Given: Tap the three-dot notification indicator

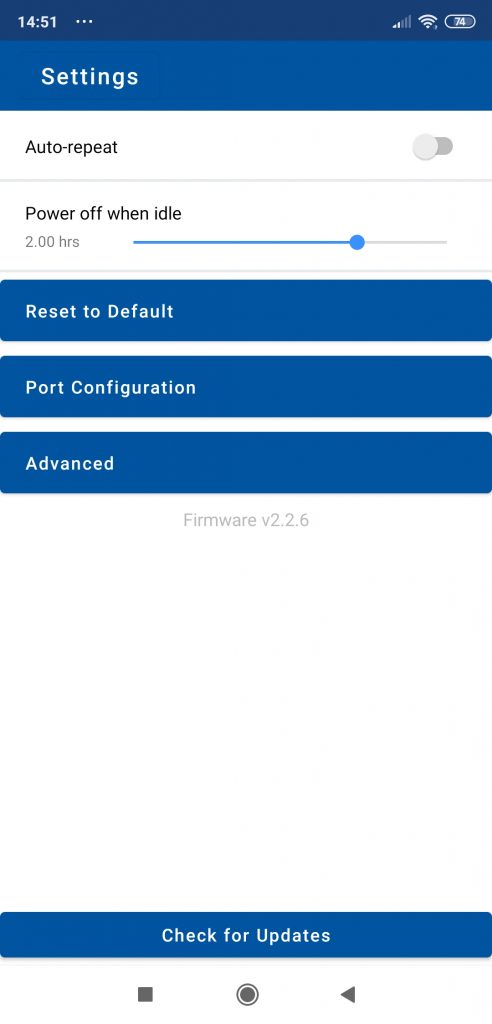Looking at the screenshot, I should (x=84, y=22).
